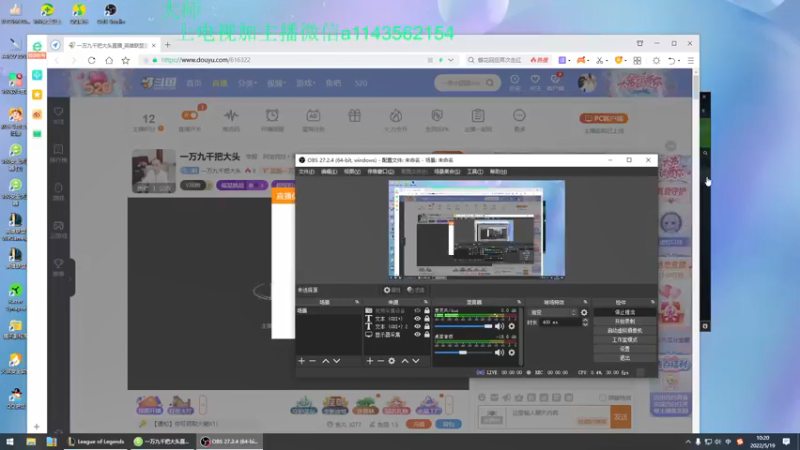Viewport: 800px width, 450px height.
Task: Toggle visibility of first video capture source
Action: [417, 310]
